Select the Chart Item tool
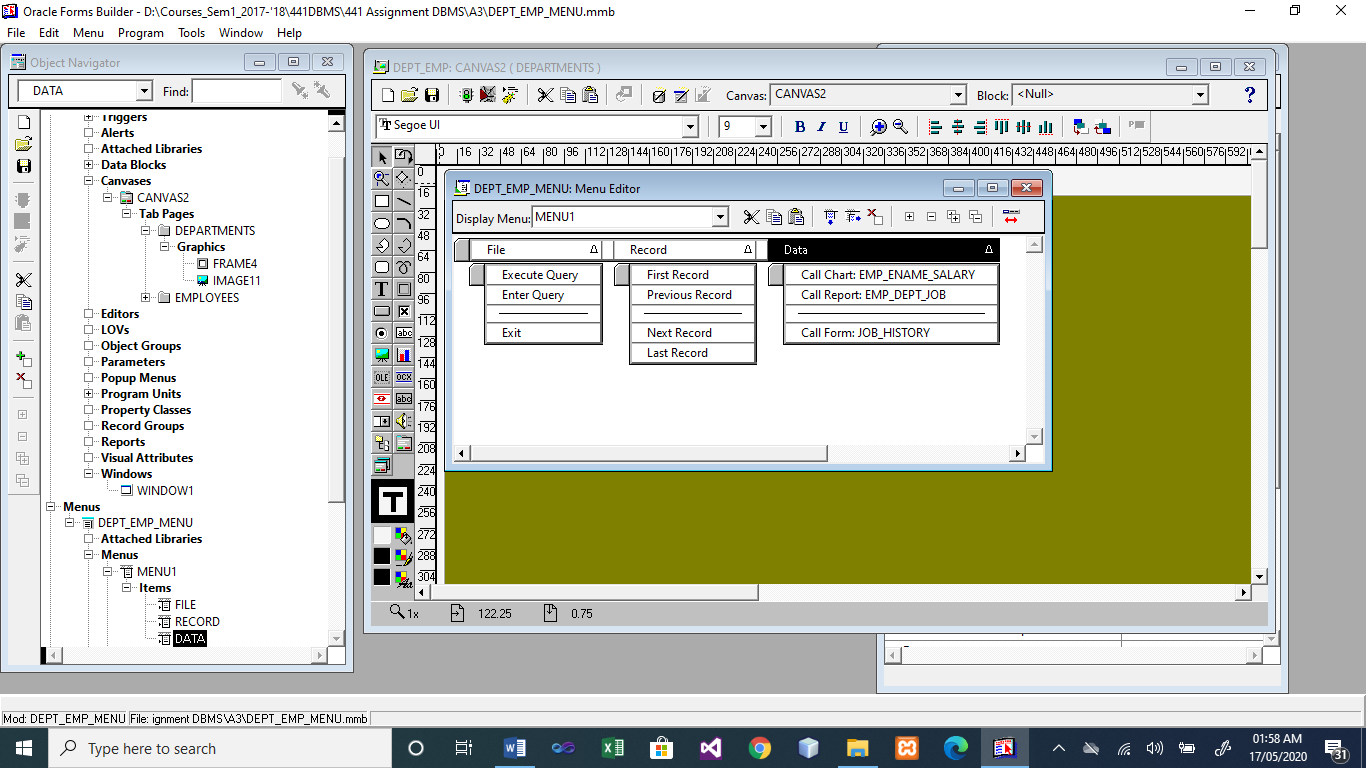The width and height of the screenshot is (1366, 768). pyautogui.click(x=404, y=355)
